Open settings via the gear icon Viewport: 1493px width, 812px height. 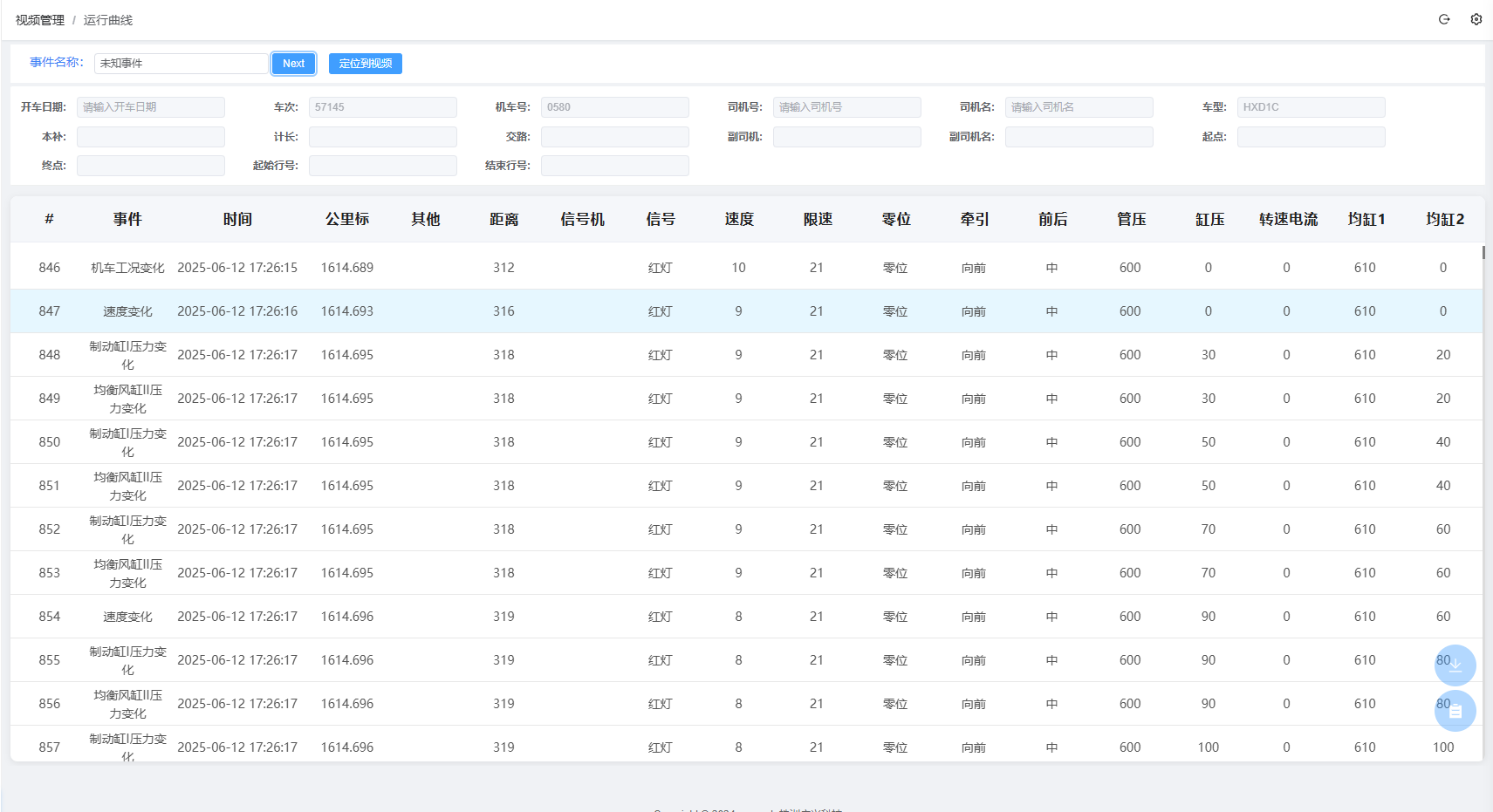1476,18
